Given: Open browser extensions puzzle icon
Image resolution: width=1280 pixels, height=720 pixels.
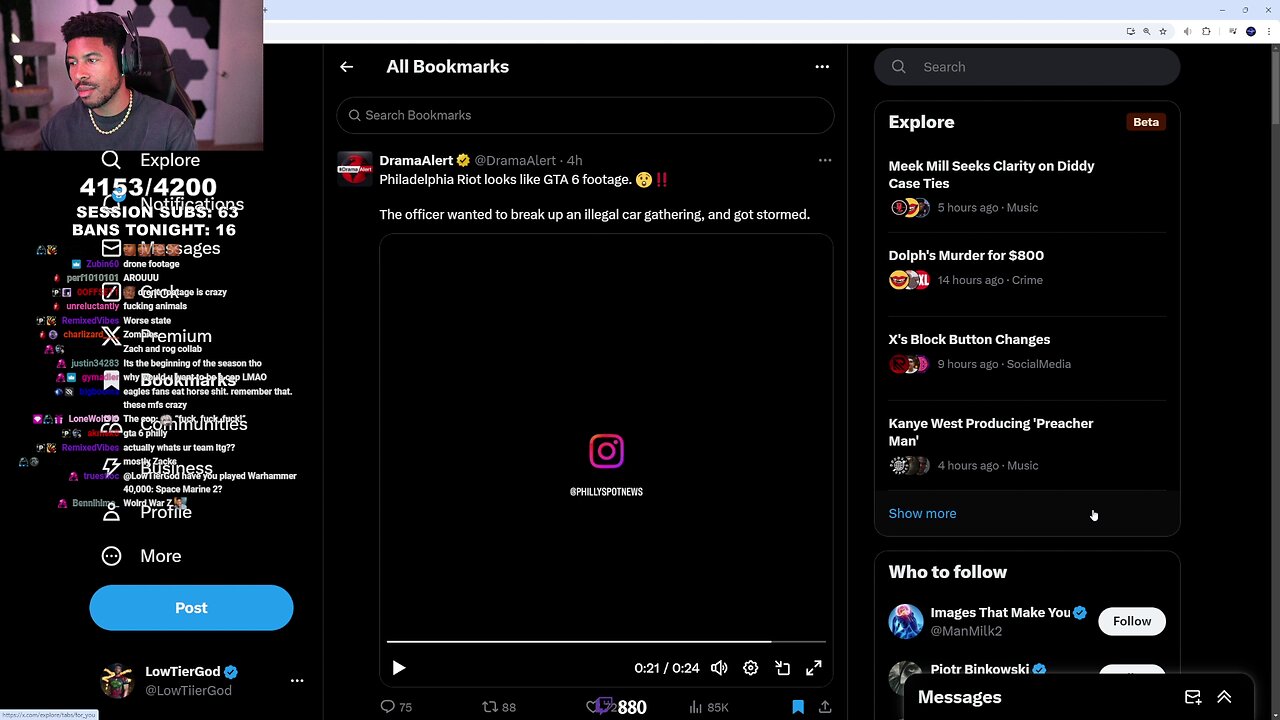Looking at the screenshot, I should pyautogui.click(x=1206, y=31).
